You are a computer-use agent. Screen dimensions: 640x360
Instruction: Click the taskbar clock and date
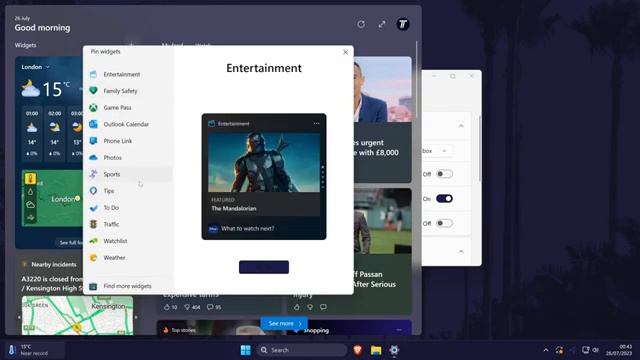pos(619,350)
